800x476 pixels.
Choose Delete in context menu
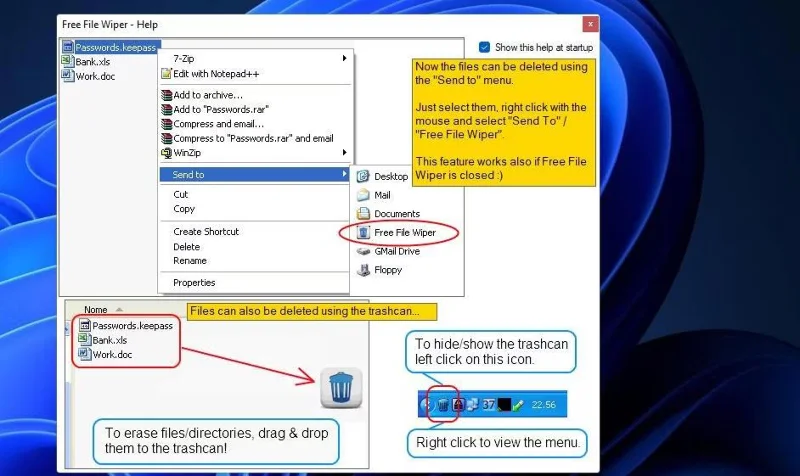186,246
